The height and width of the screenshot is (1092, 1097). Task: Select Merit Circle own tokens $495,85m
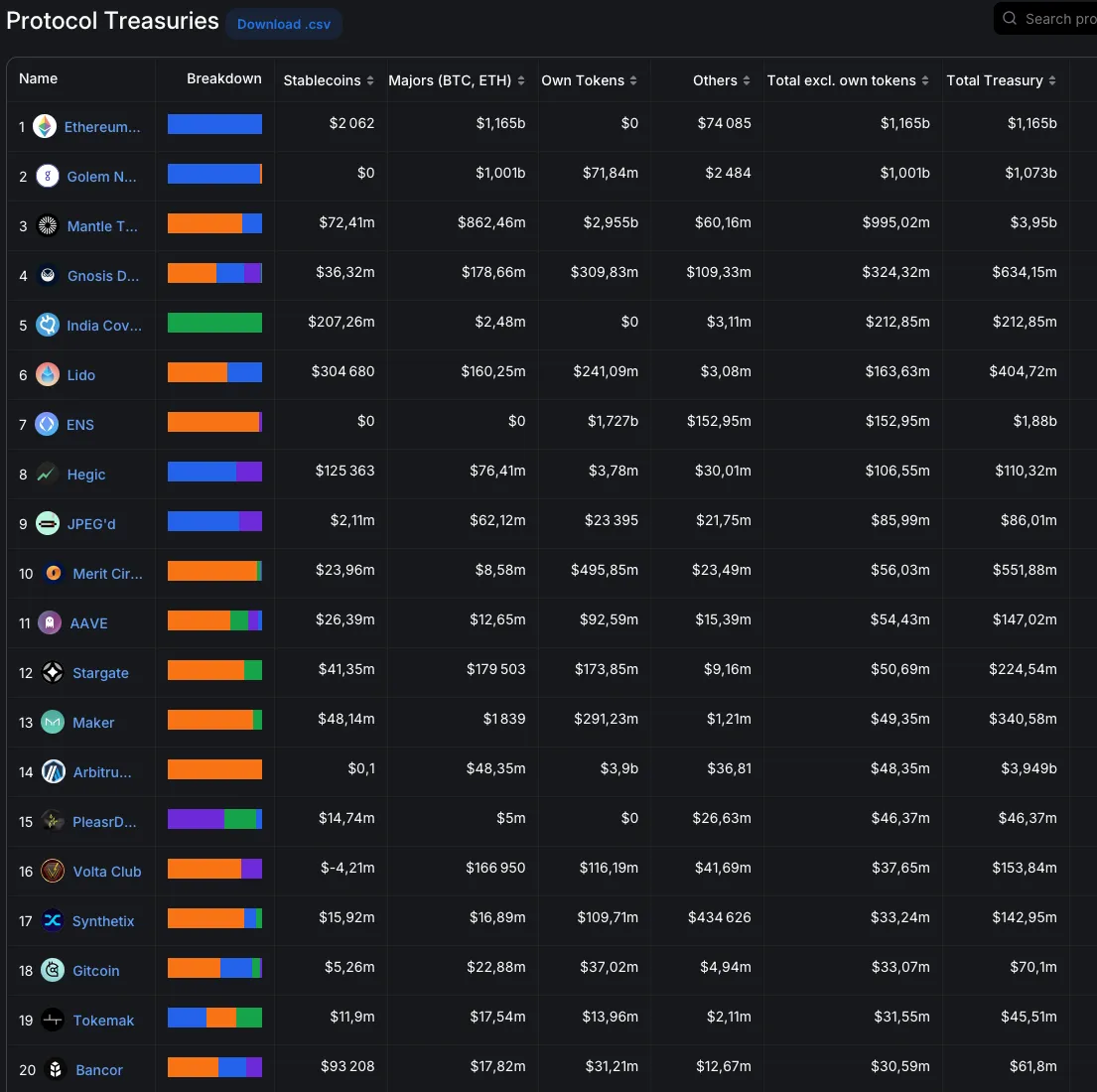coord(605,570)
